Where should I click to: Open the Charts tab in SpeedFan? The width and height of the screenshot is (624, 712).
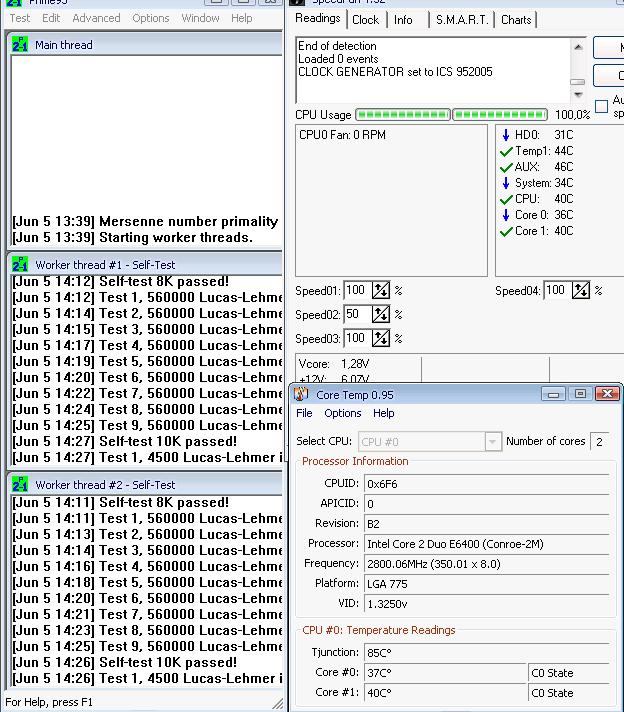516,20
